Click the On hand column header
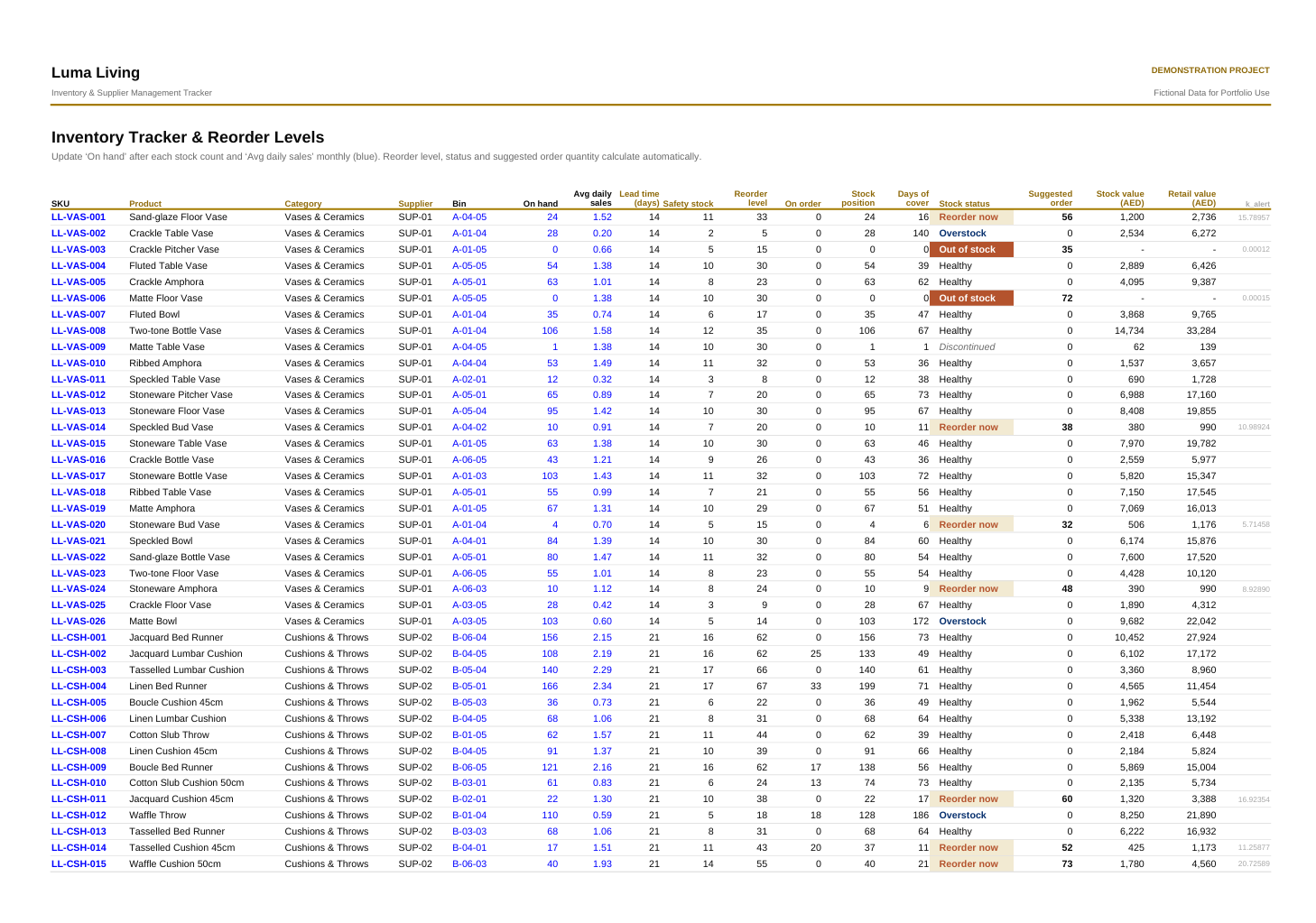 coord(541,204)
